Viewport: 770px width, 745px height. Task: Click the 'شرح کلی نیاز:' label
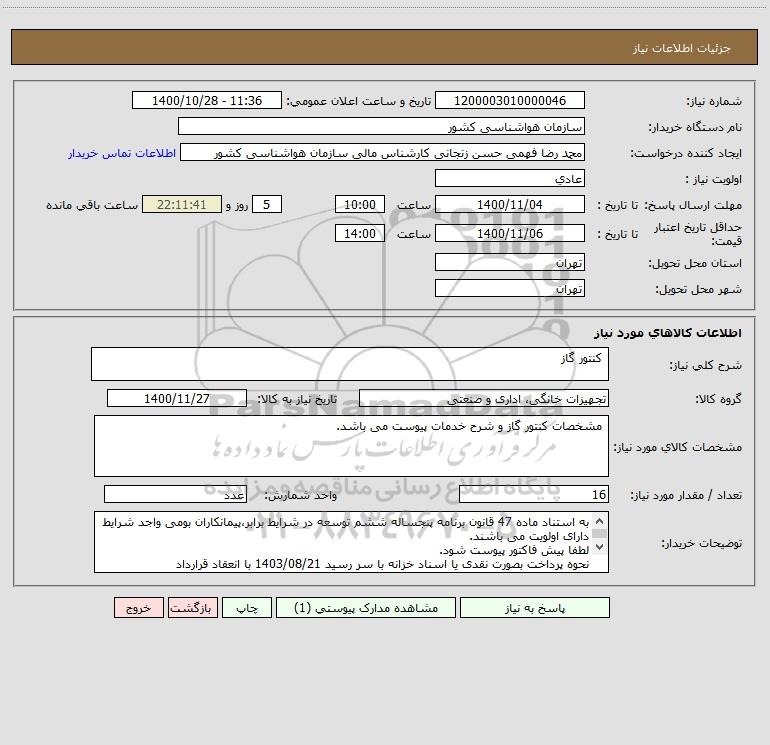pyautogui.click(x=706, y=365)
